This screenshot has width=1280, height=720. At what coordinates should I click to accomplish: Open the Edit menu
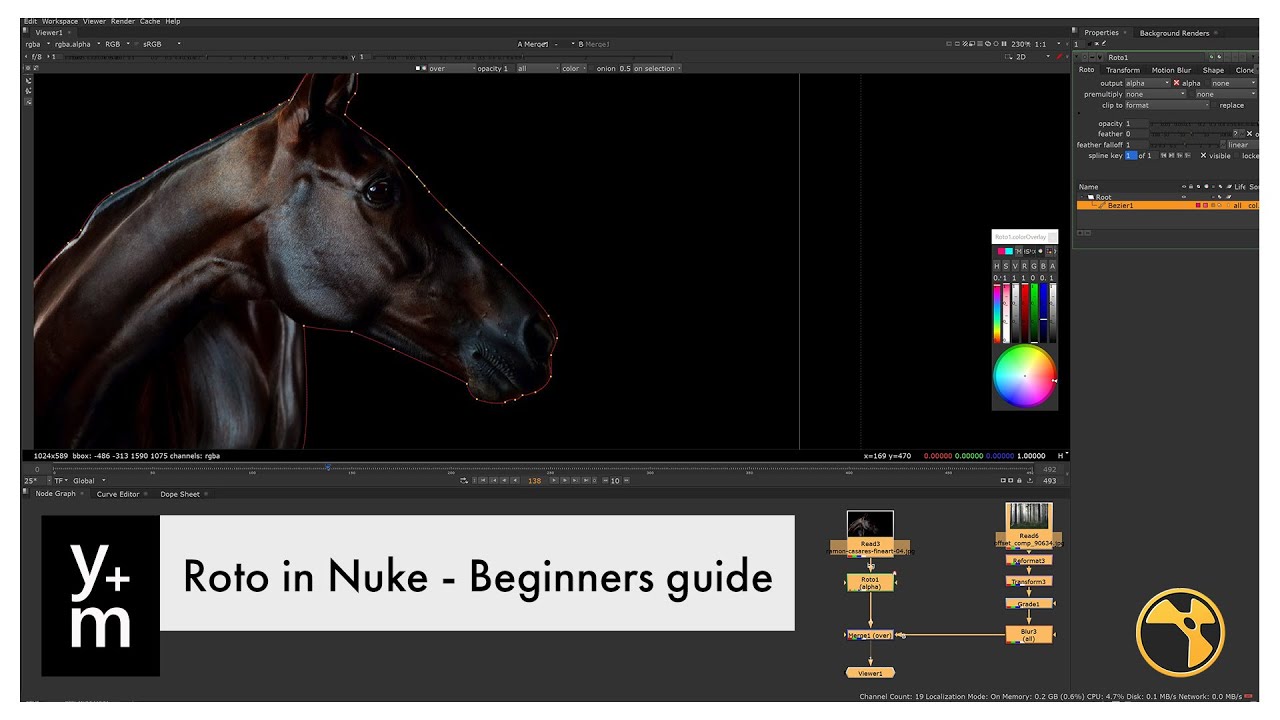click(x=30, y=21)
